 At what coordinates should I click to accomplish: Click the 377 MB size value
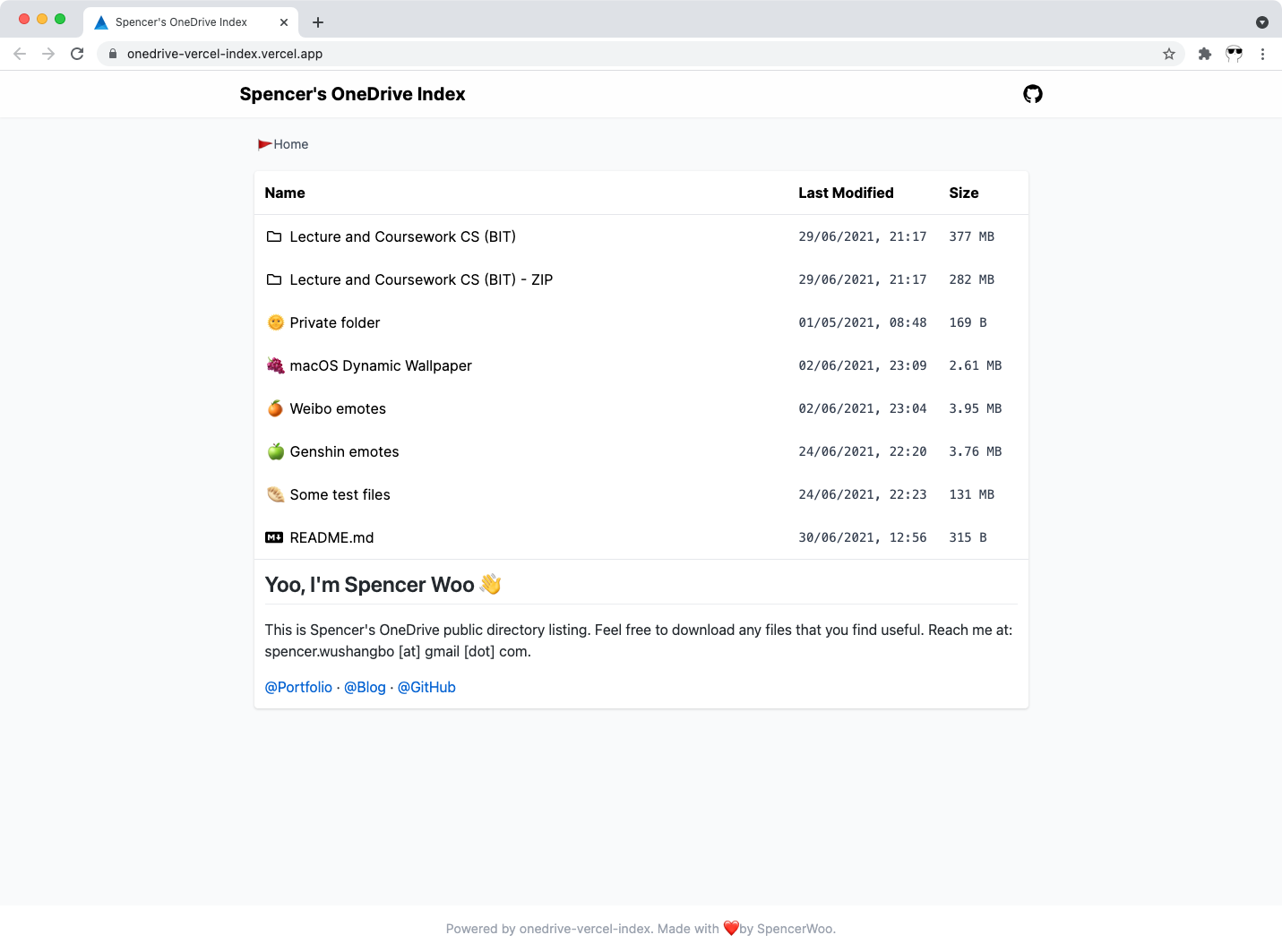point(972,236)
